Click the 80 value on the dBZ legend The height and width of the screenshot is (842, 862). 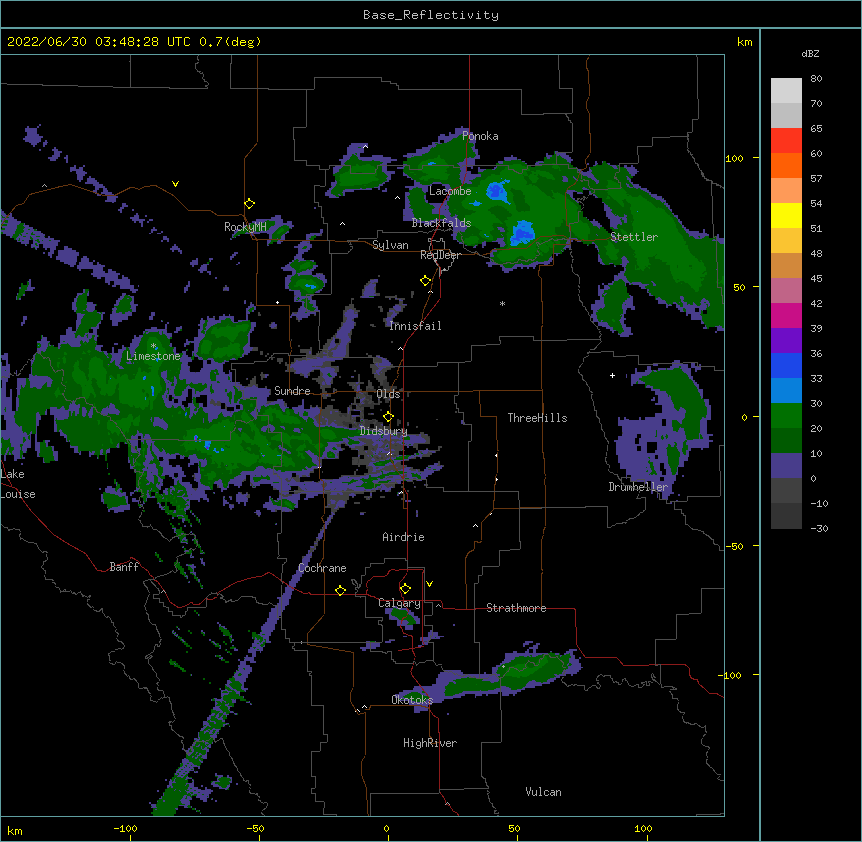coord(816,79)
